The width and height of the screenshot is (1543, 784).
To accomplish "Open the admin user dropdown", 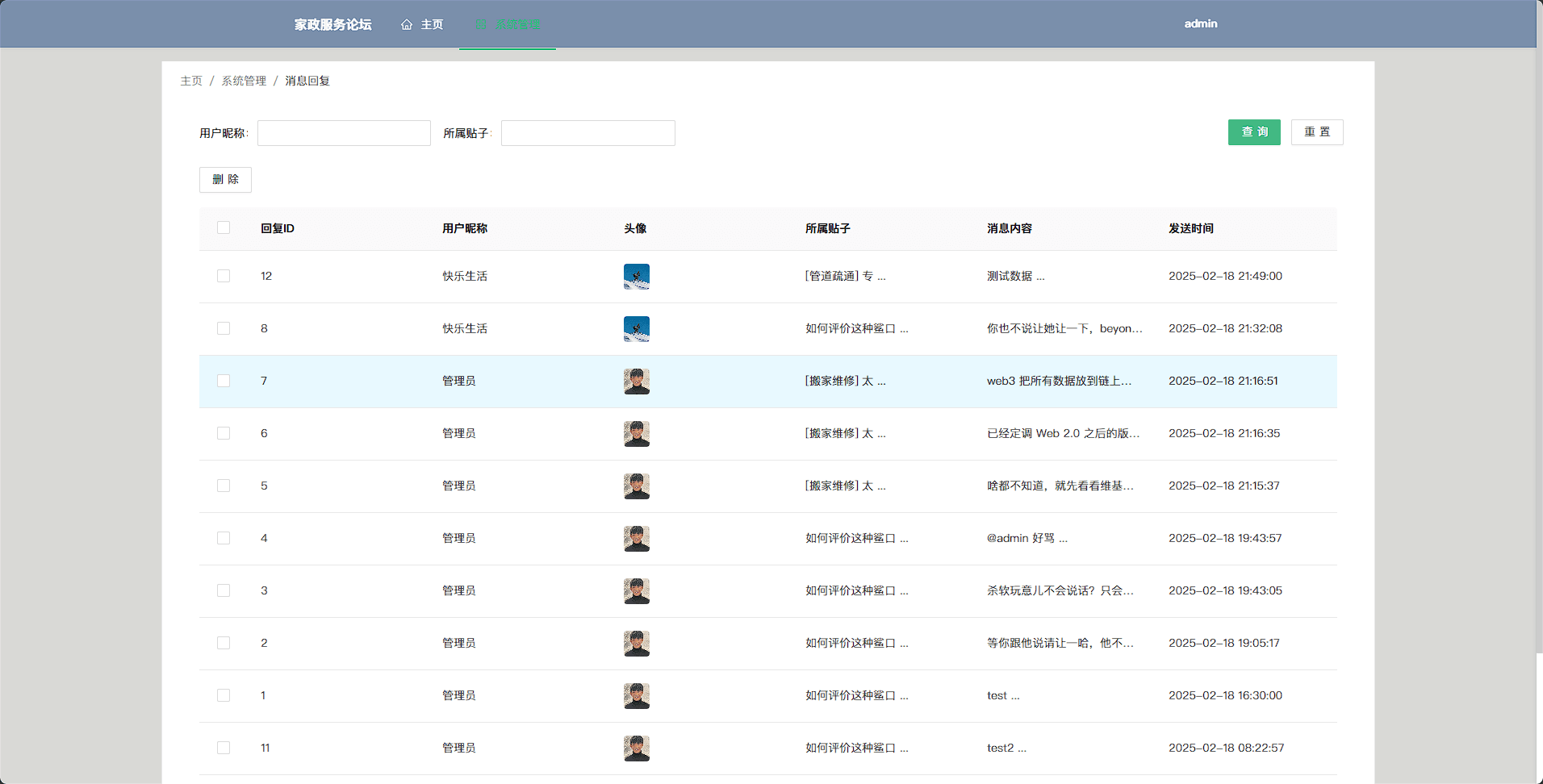I will pos(1200,24).
